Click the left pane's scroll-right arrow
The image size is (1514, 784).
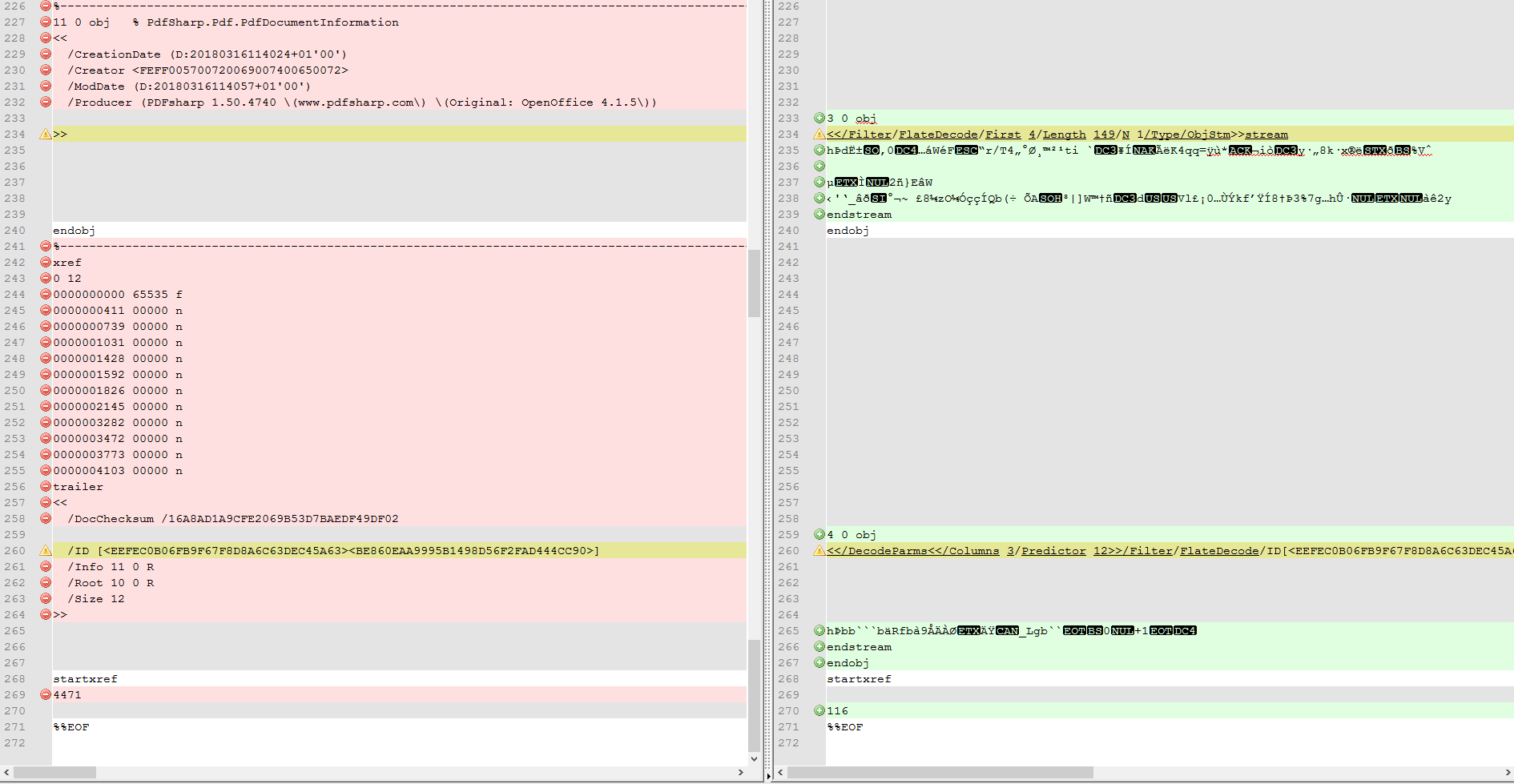point(740,772)
